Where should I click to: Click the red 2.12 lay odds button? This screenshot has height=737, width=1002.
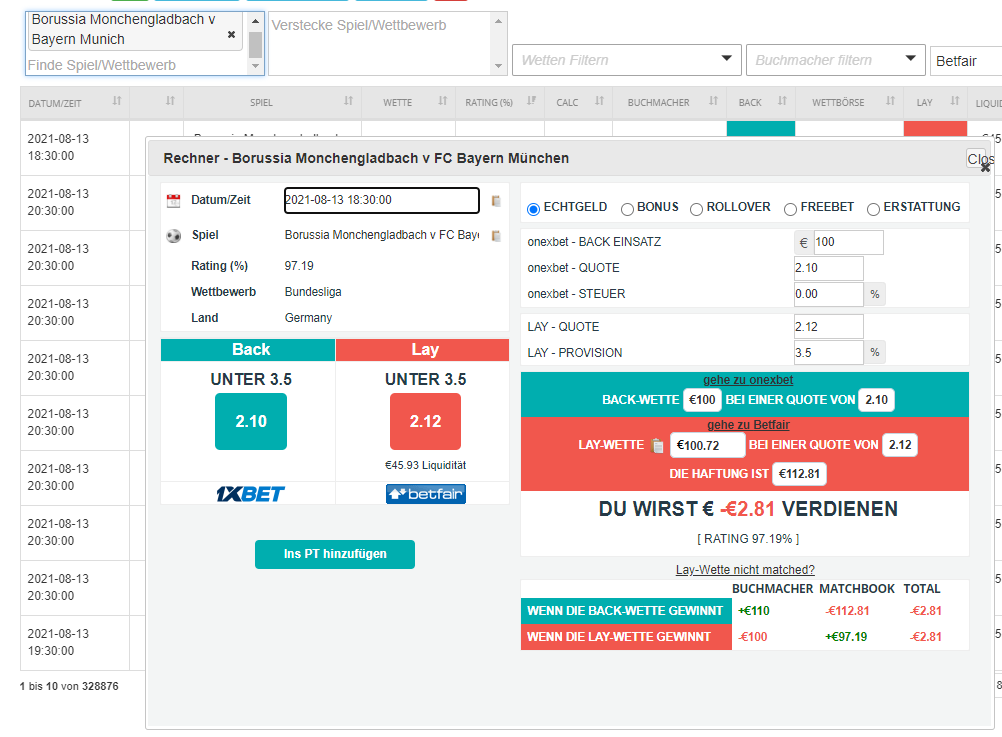pyautogui.click(x=425, y=421)
